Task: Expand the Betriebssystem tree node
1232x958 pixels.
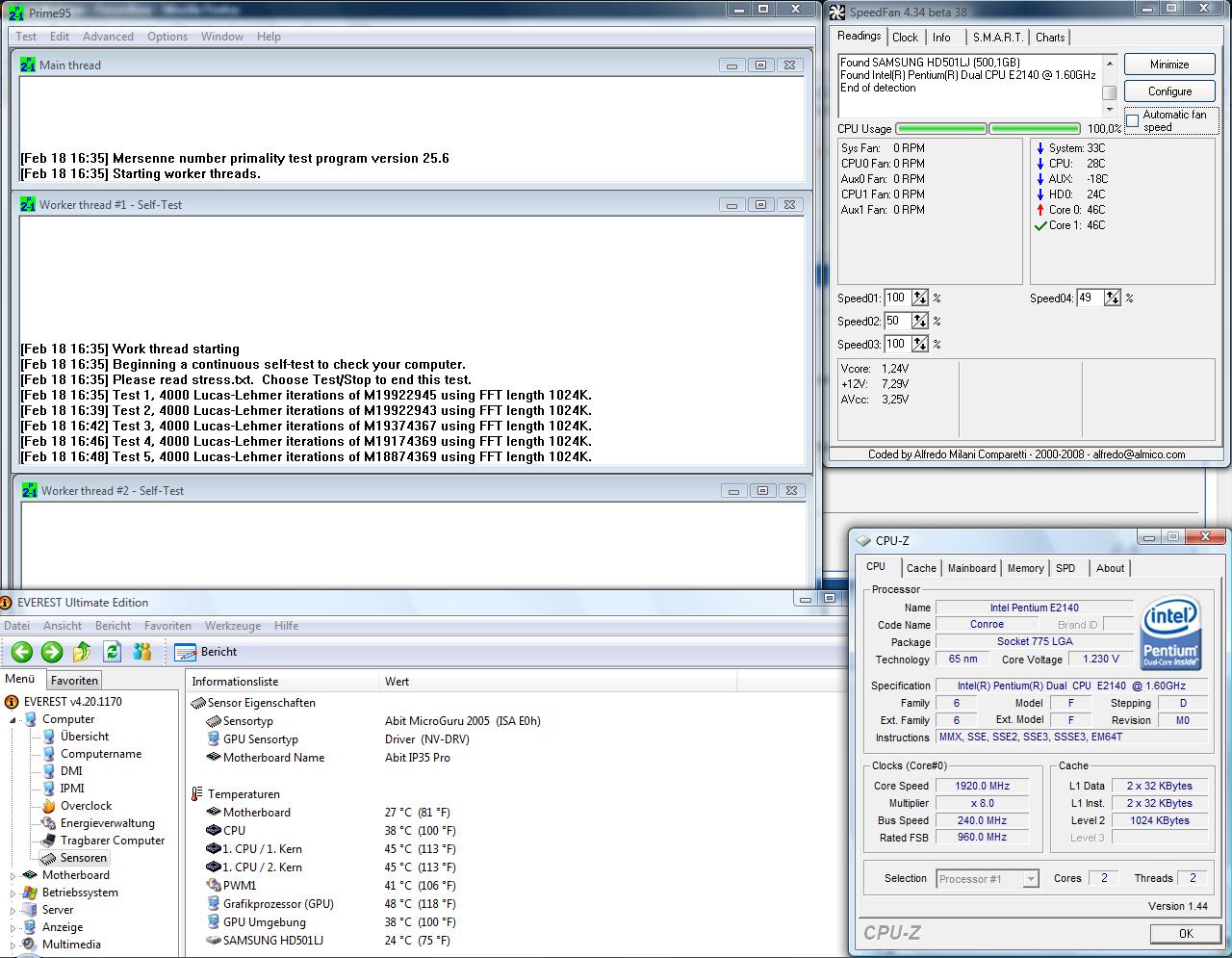Action: tap(13, 893)
